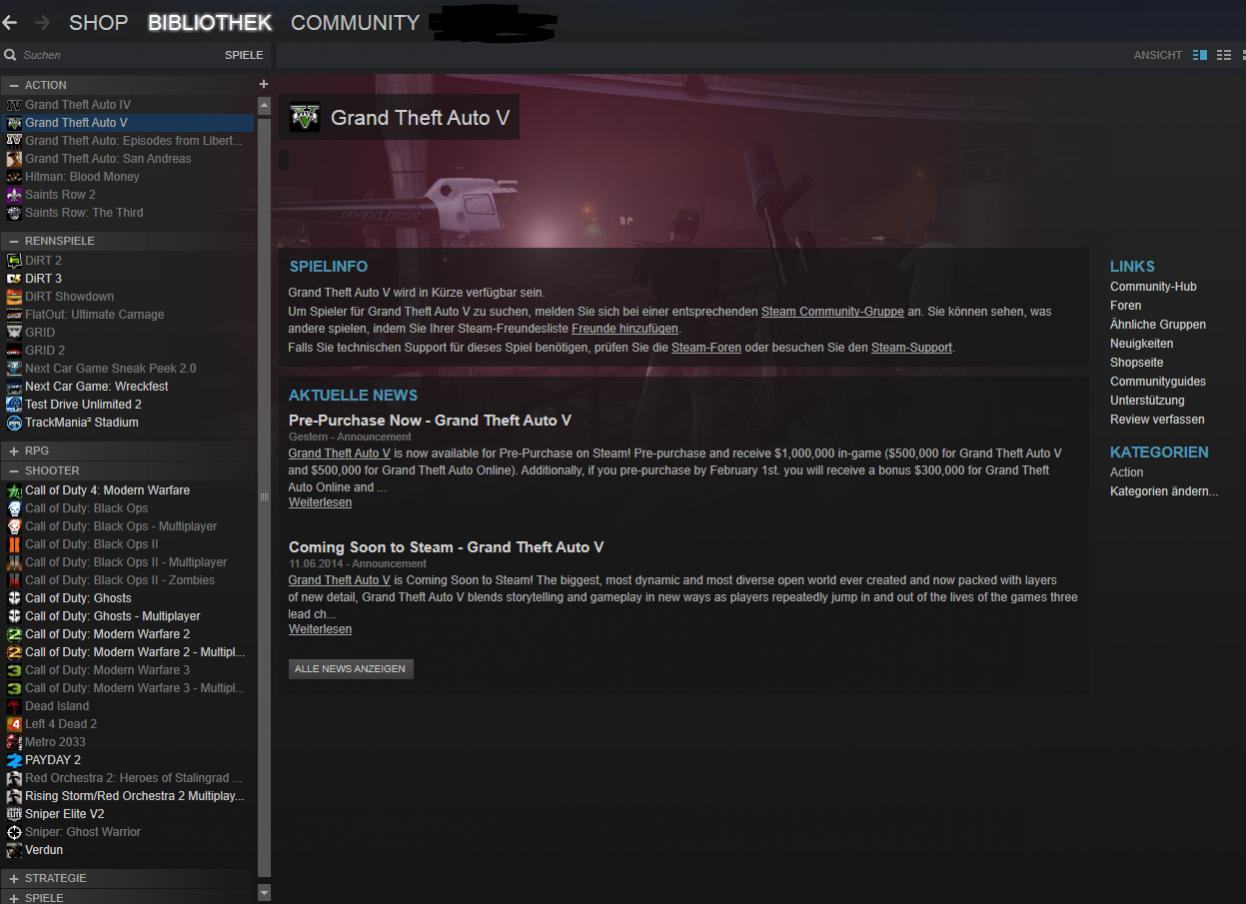Viewport: 1246px width, 904px height.
Task: Click the Hitman: Blood Money icon
Action: 14,177
